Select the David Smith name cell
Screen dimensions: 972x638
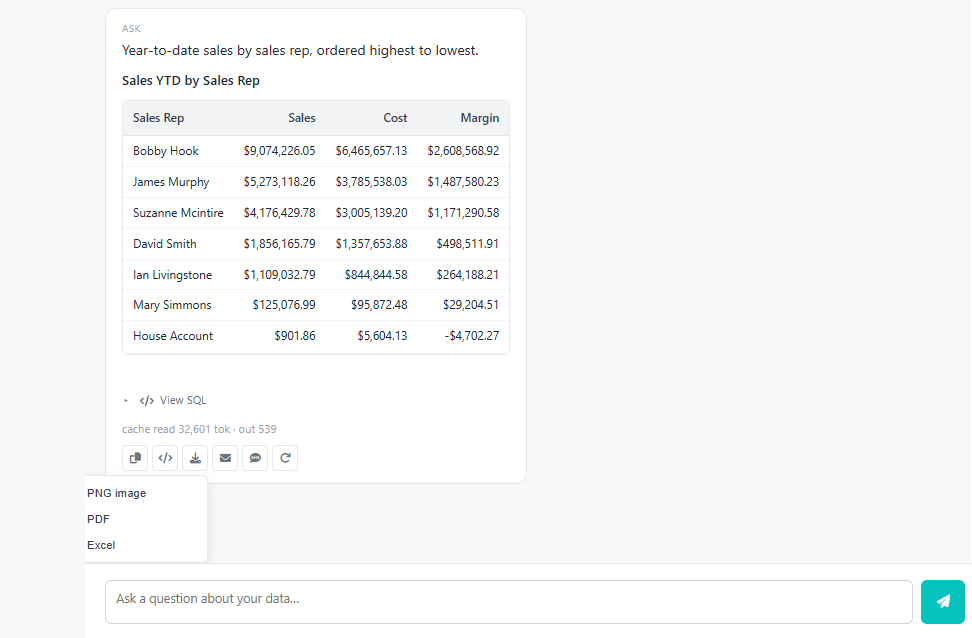pyautogui.click(x=164, y=244)
